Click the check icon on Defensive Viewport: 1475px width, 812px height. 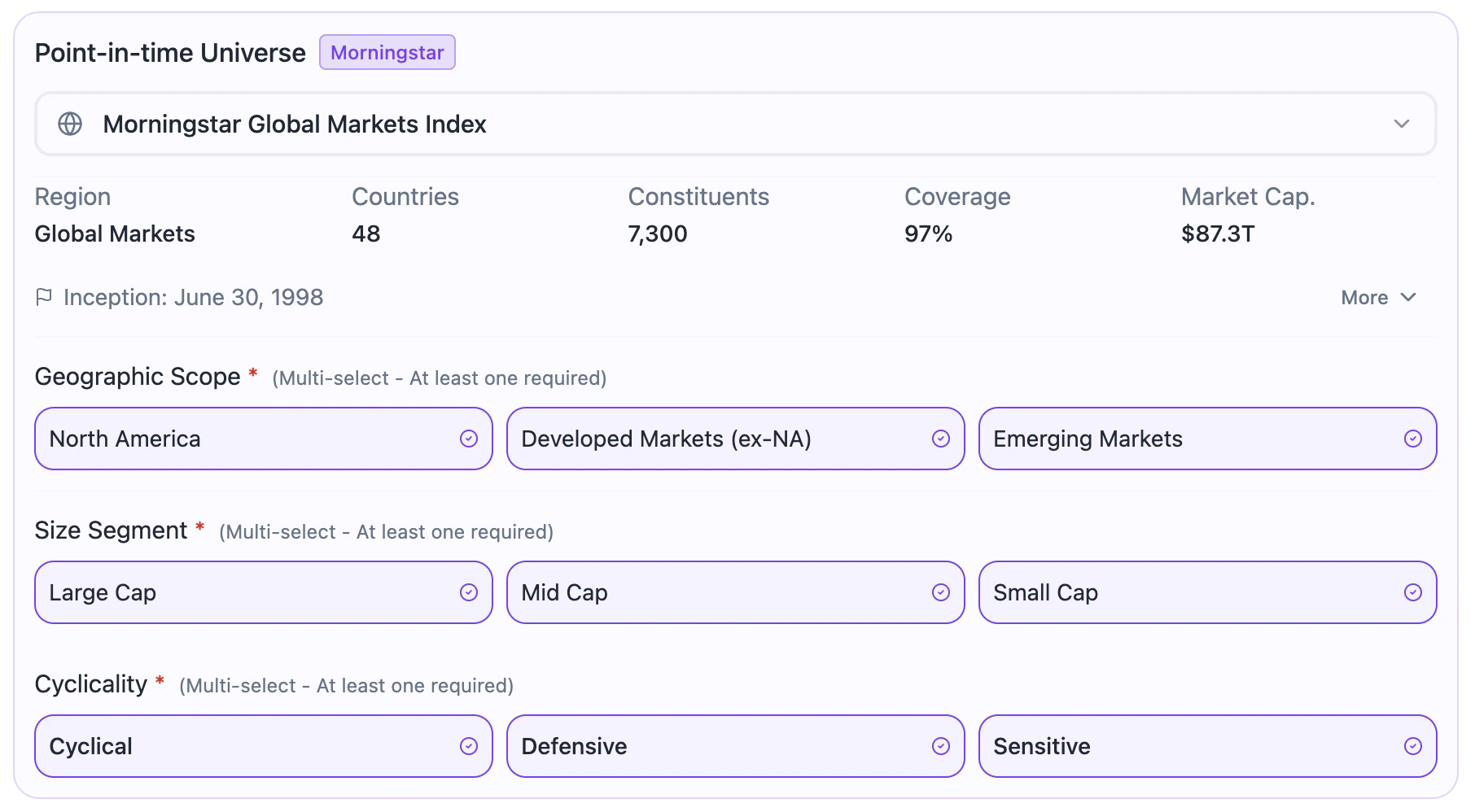click(941, 746)
